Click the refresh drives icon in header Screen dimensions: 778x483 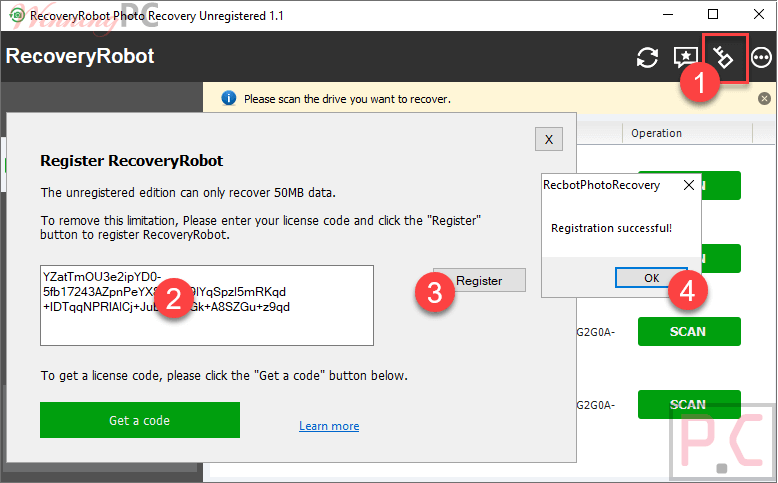click(x=647, y=58)
